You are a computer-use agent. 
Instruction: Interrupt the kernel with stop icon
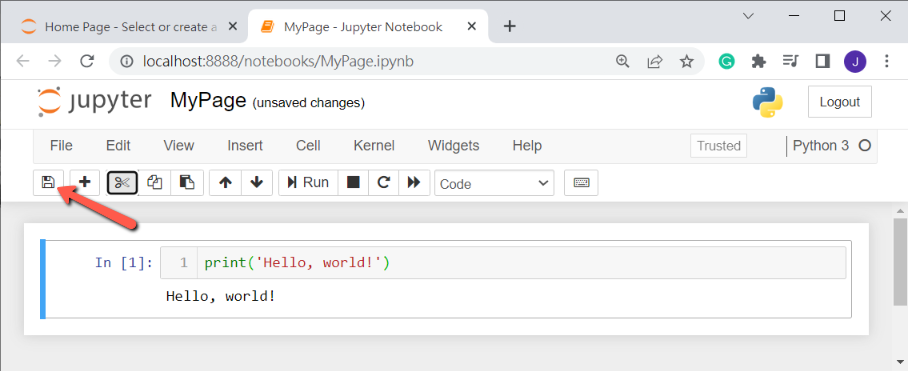coord(353,183)
